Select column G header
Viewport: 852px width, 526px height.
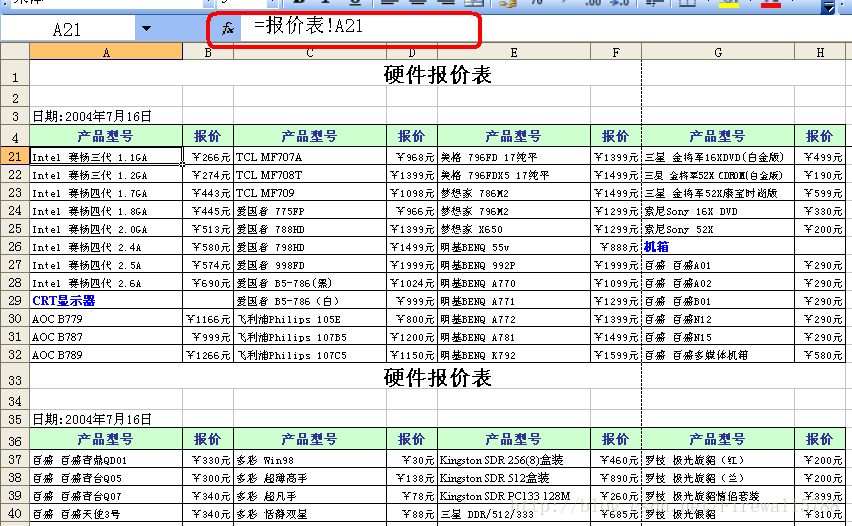pos(718,52)
